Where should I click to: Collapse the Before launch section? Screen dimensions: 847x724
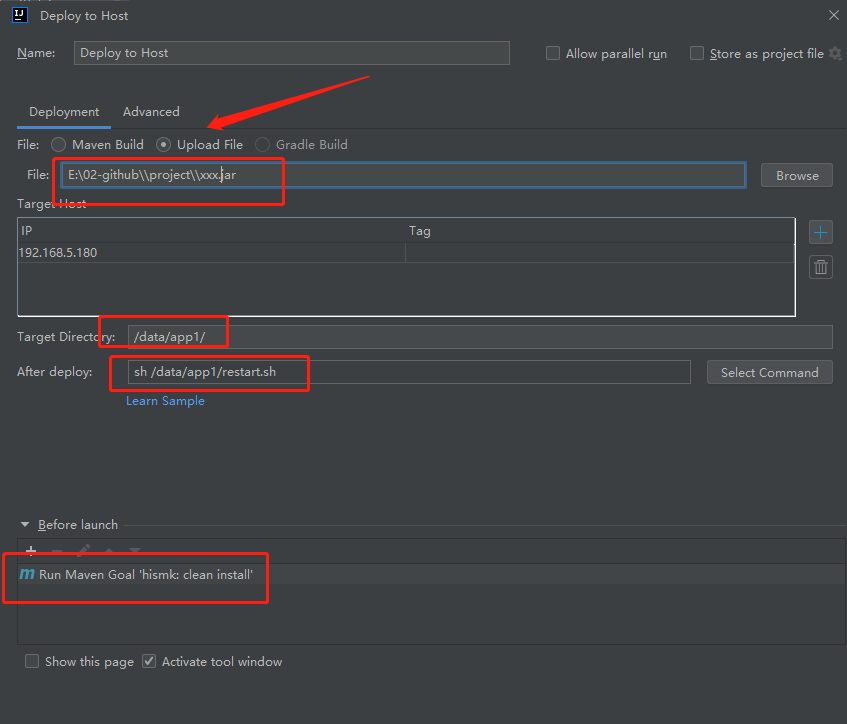tap(24, 524)
